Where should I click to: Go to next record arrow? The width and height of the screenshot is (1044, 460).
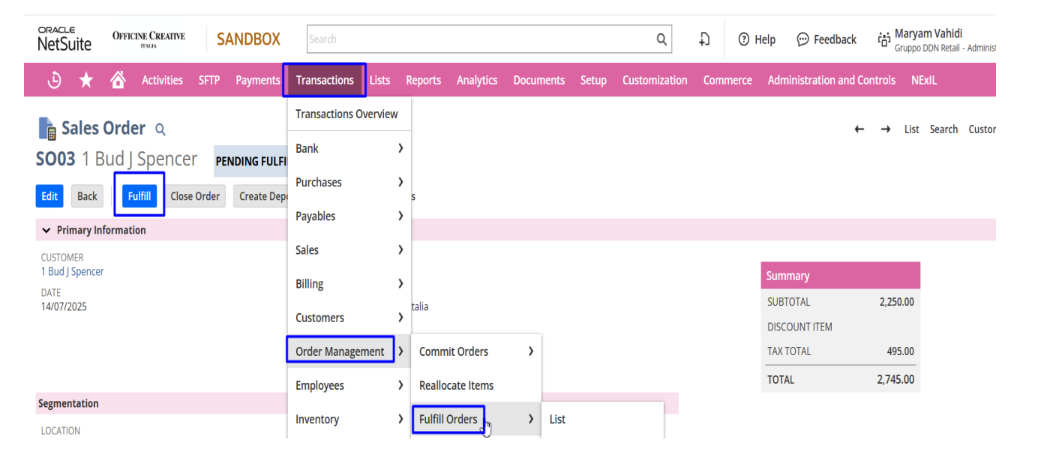click(x=886, y=129)
